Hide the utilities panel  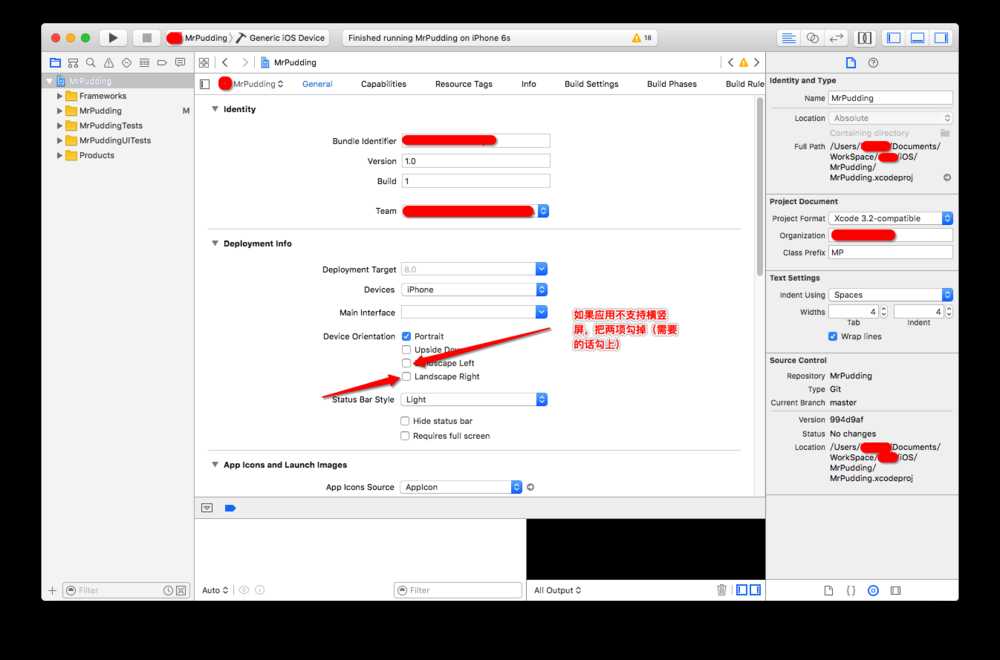coord(941,38)
